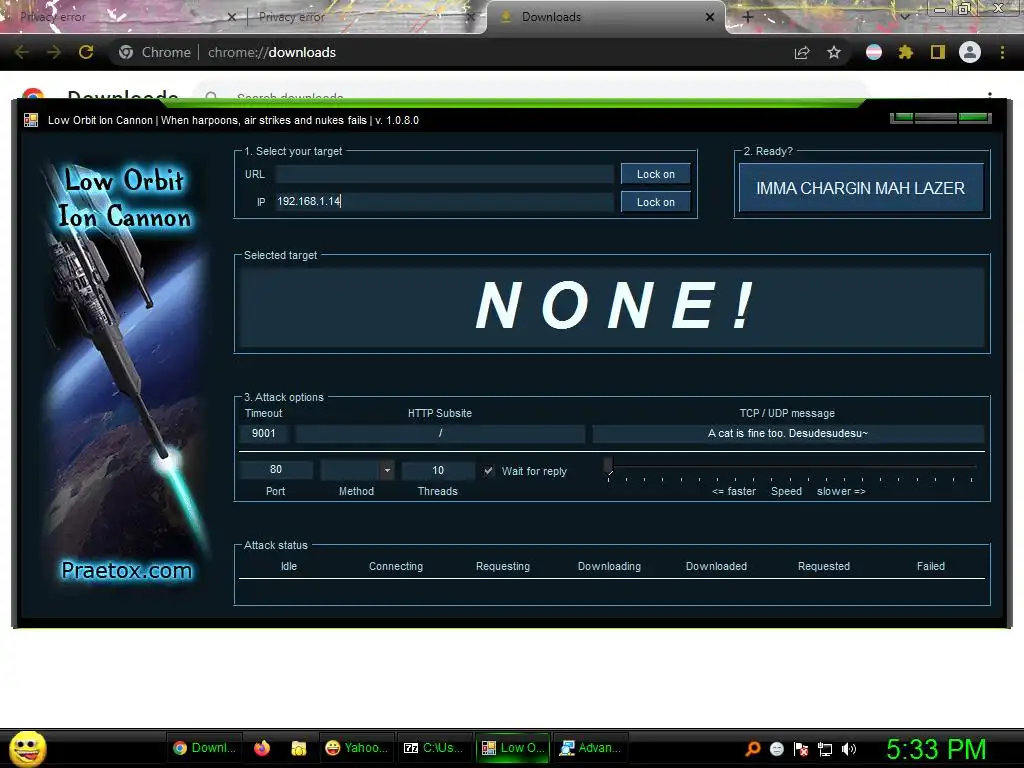Open the Chrome profile avatar
This screenshot has width=1024, height=768.
[x=970, y=52]
